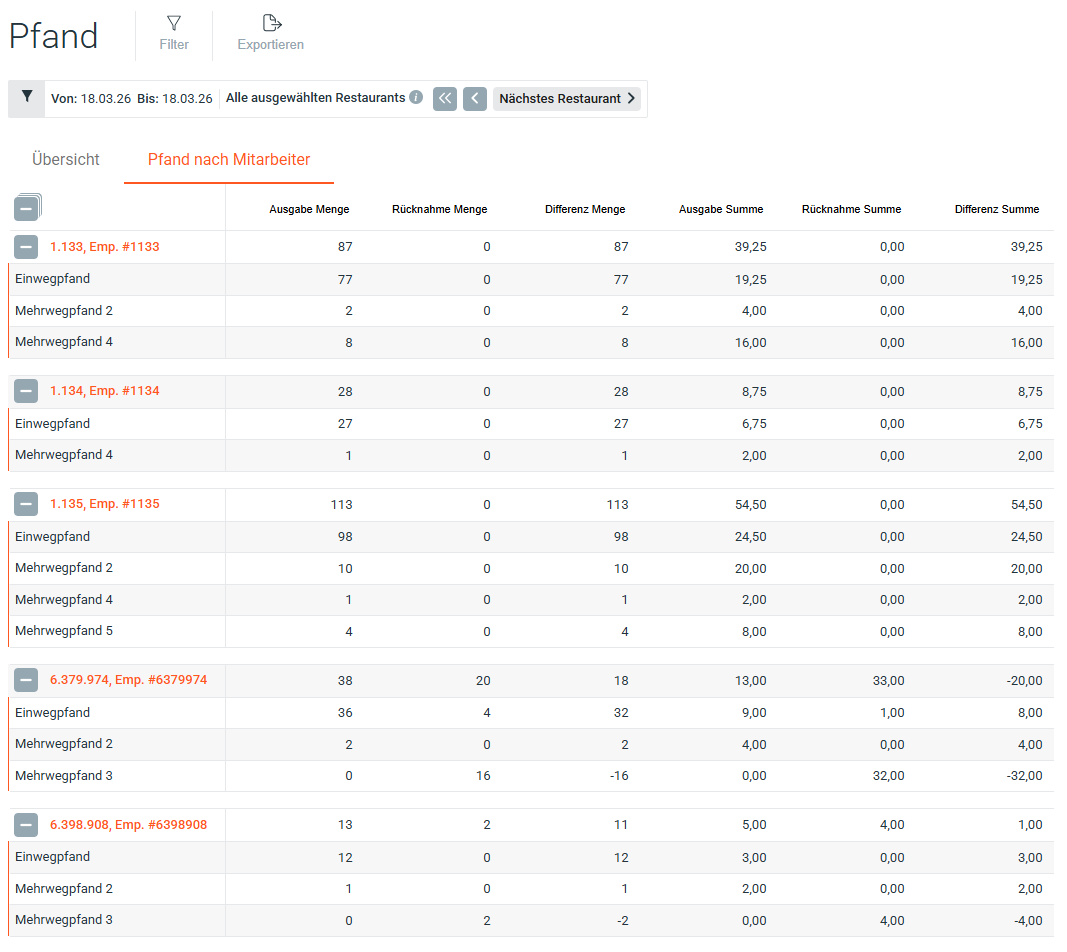The width and height of the screenshot is (1067, 952).
Task: Click the Rücknahme Menge column header
Action: point(440,210)
